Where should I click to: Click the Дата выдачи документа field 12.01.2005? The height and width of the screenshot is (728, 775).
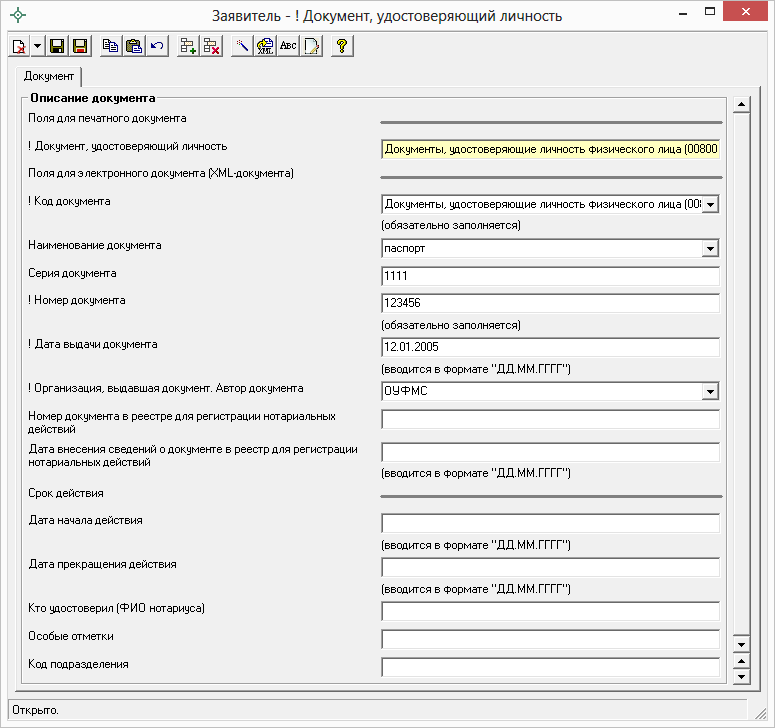click(x=550, y=347)
